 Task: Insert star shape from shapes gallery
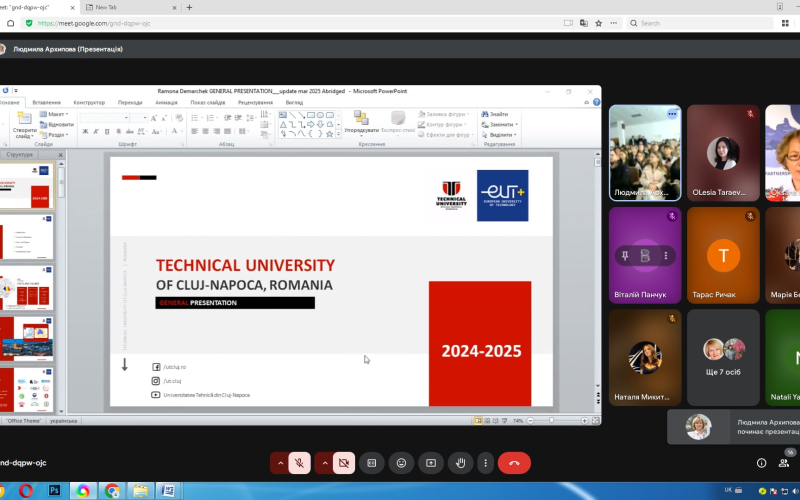click(330, 134)
